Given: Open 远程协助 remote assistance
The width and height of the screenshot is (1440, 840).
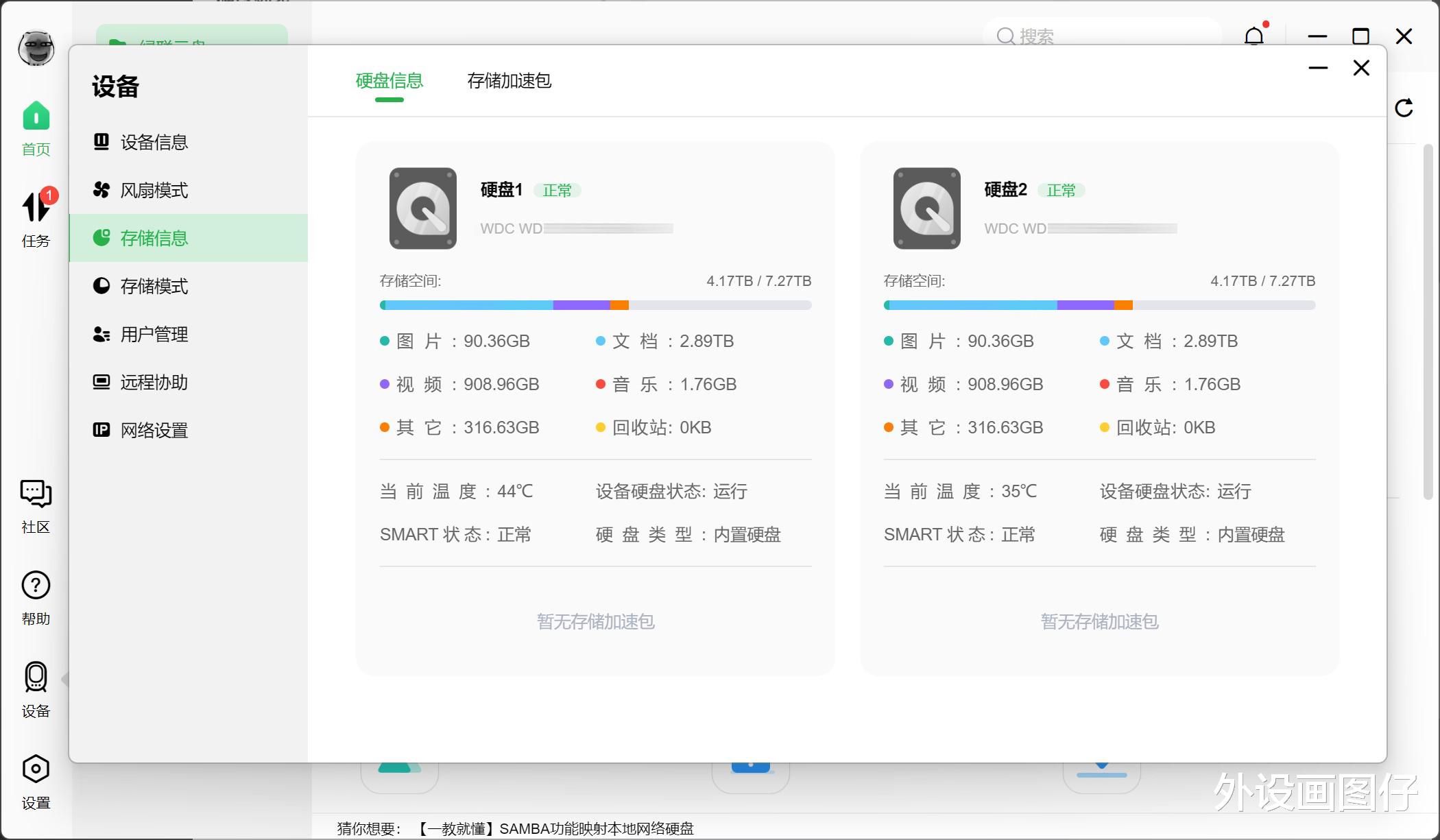Looking at the screenshot, I should [x=154, y=383].
